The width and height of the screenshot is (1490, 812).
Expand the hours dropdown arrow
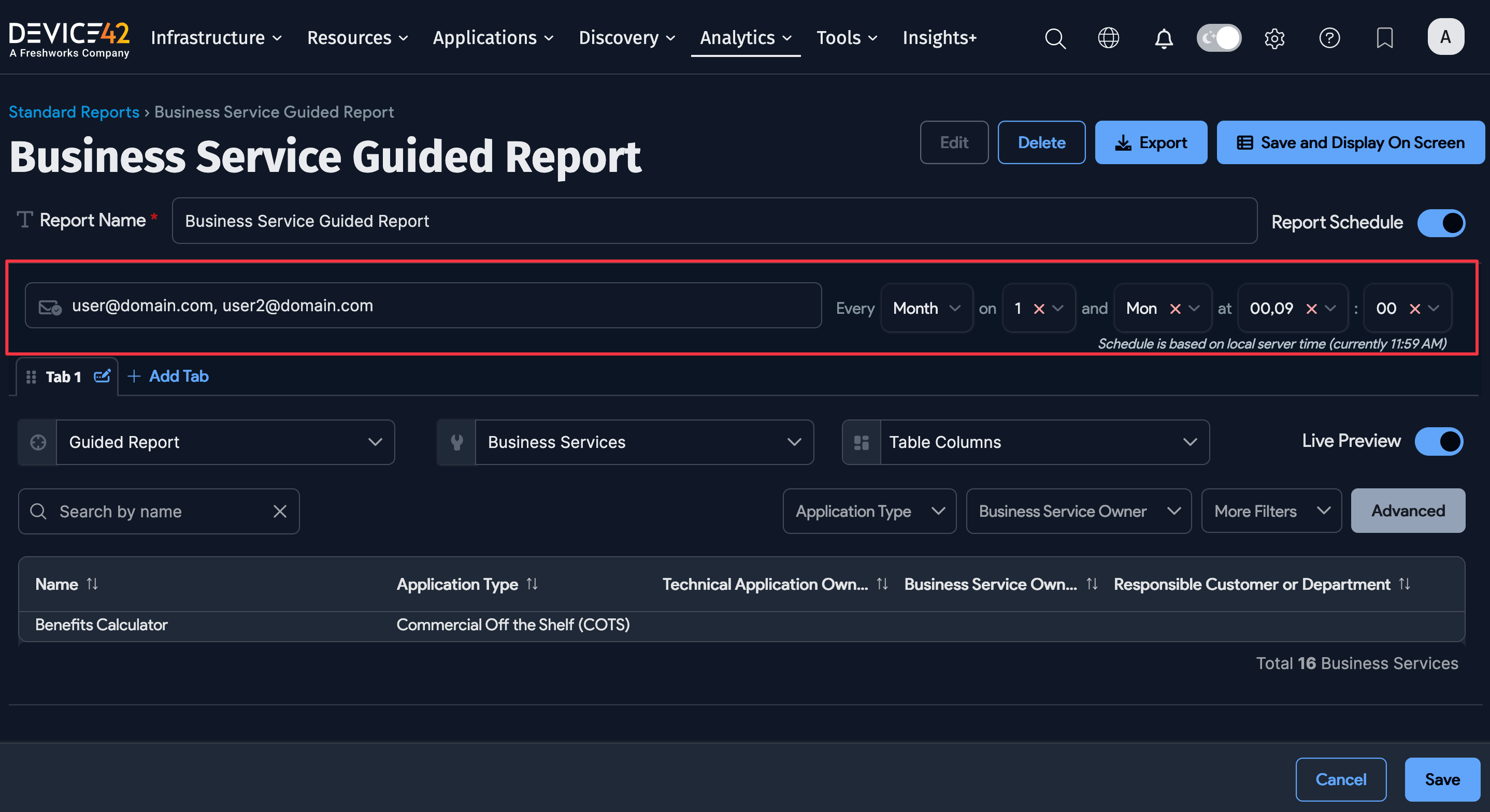click(1330, 309)
